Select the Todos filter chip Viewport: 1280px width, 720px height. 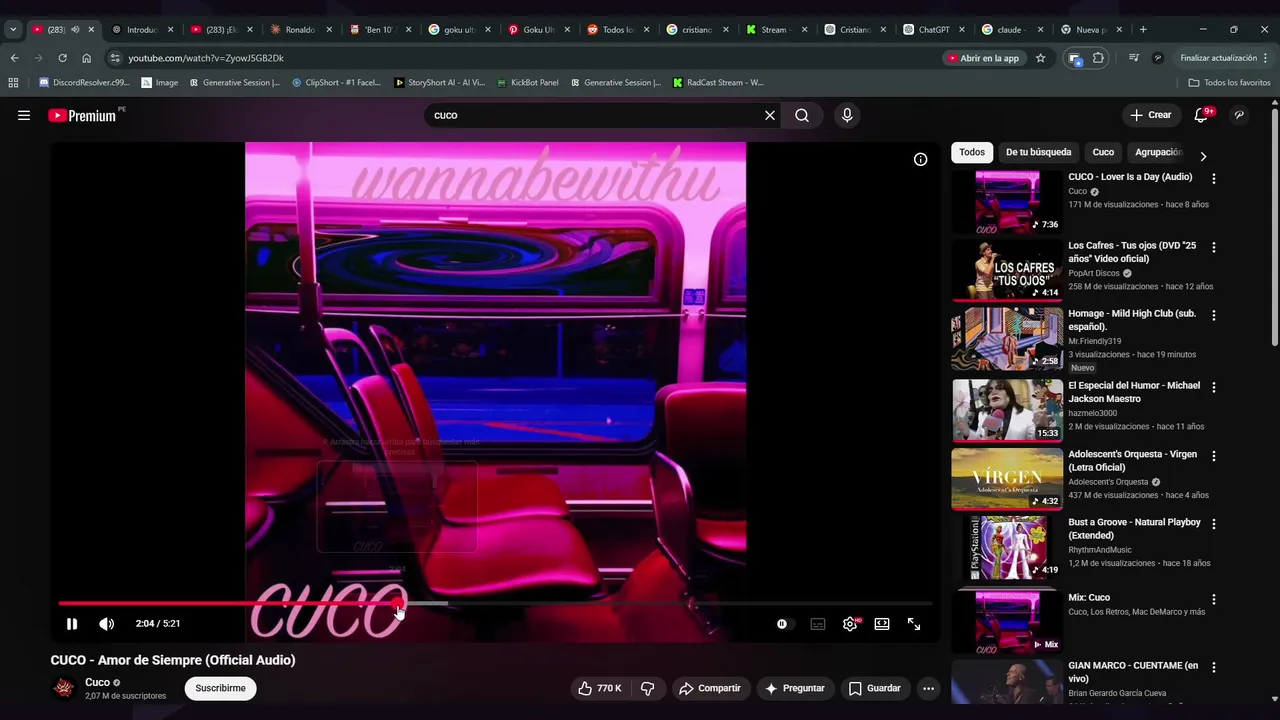click(x=972, y=152)
